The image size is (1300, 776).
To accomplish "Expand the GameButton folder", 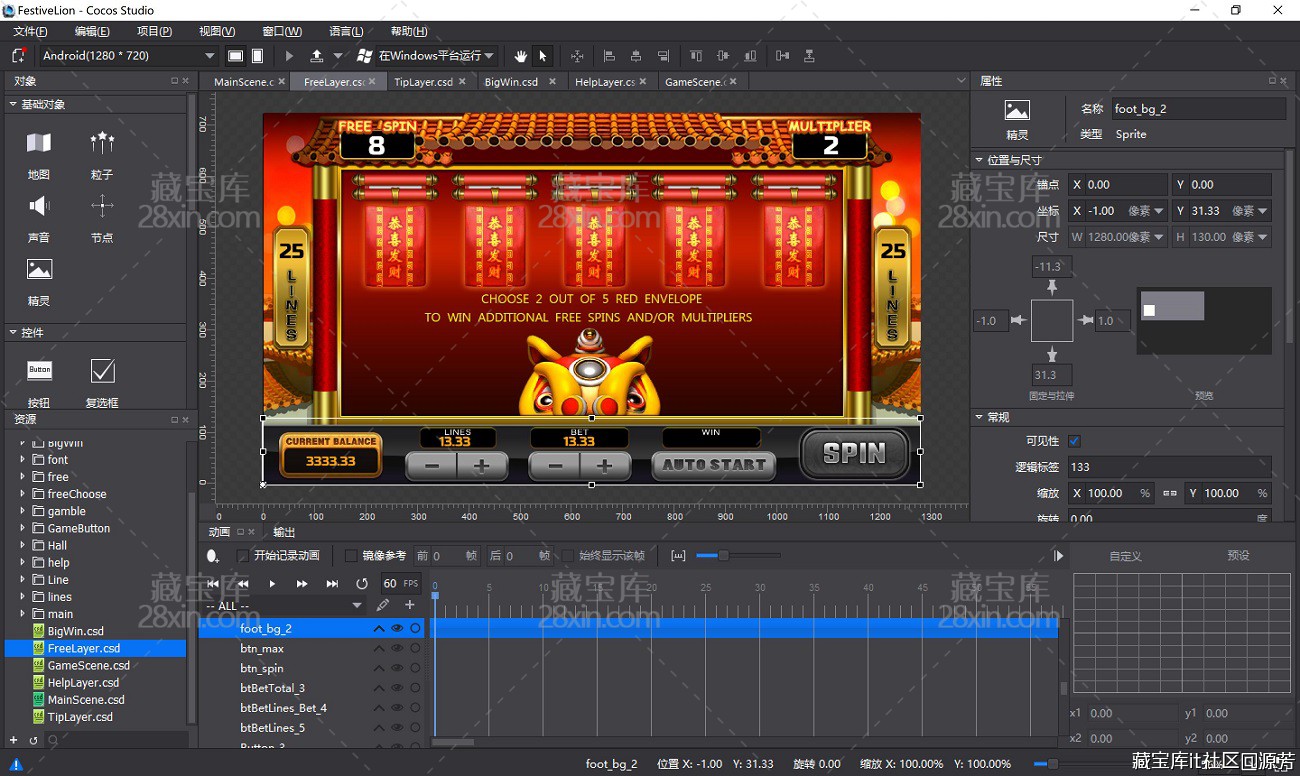I will pos(23,528).
